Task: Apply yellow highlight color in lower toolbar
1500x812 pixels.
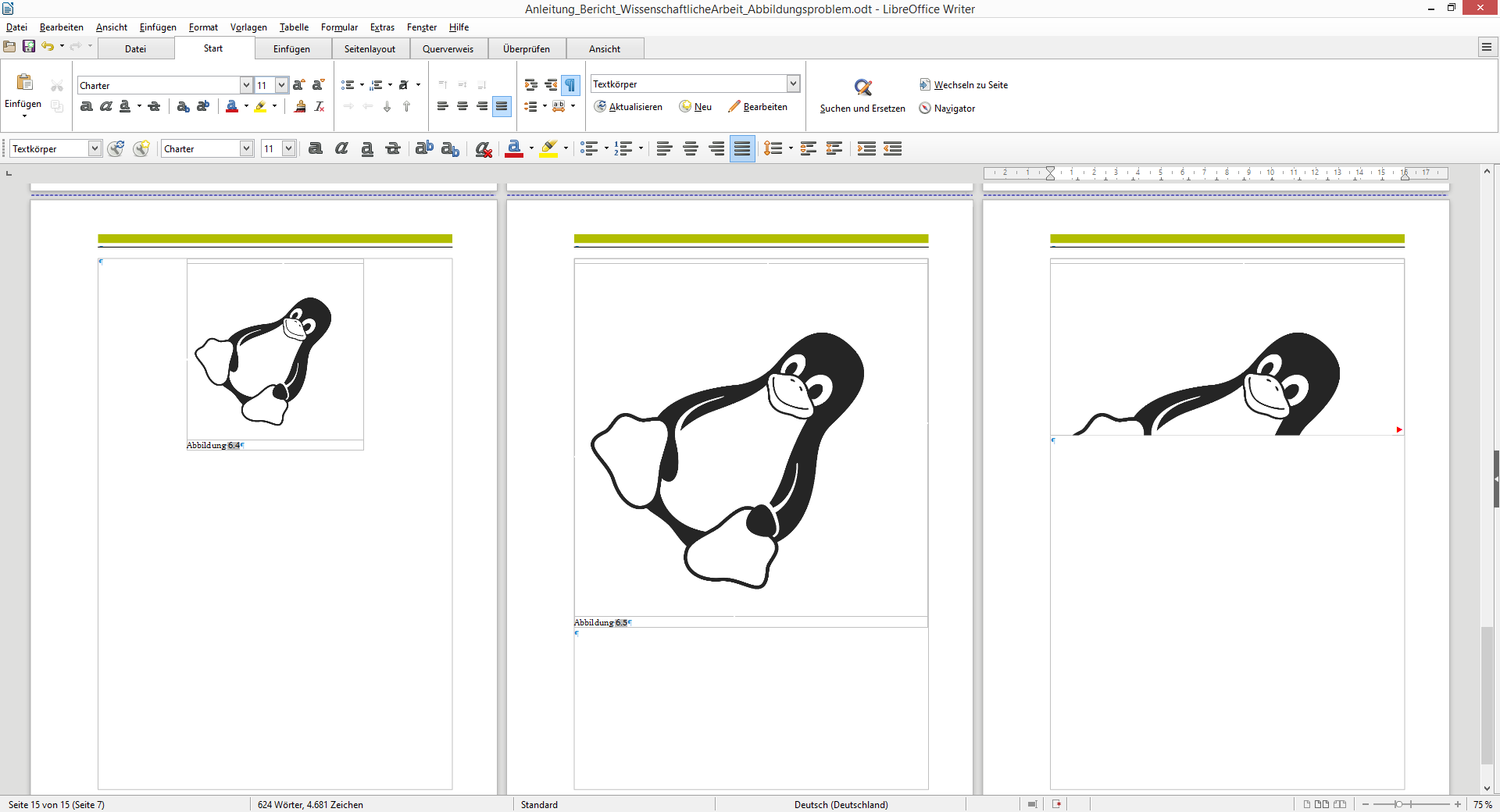Action: [x=548, y=148]
